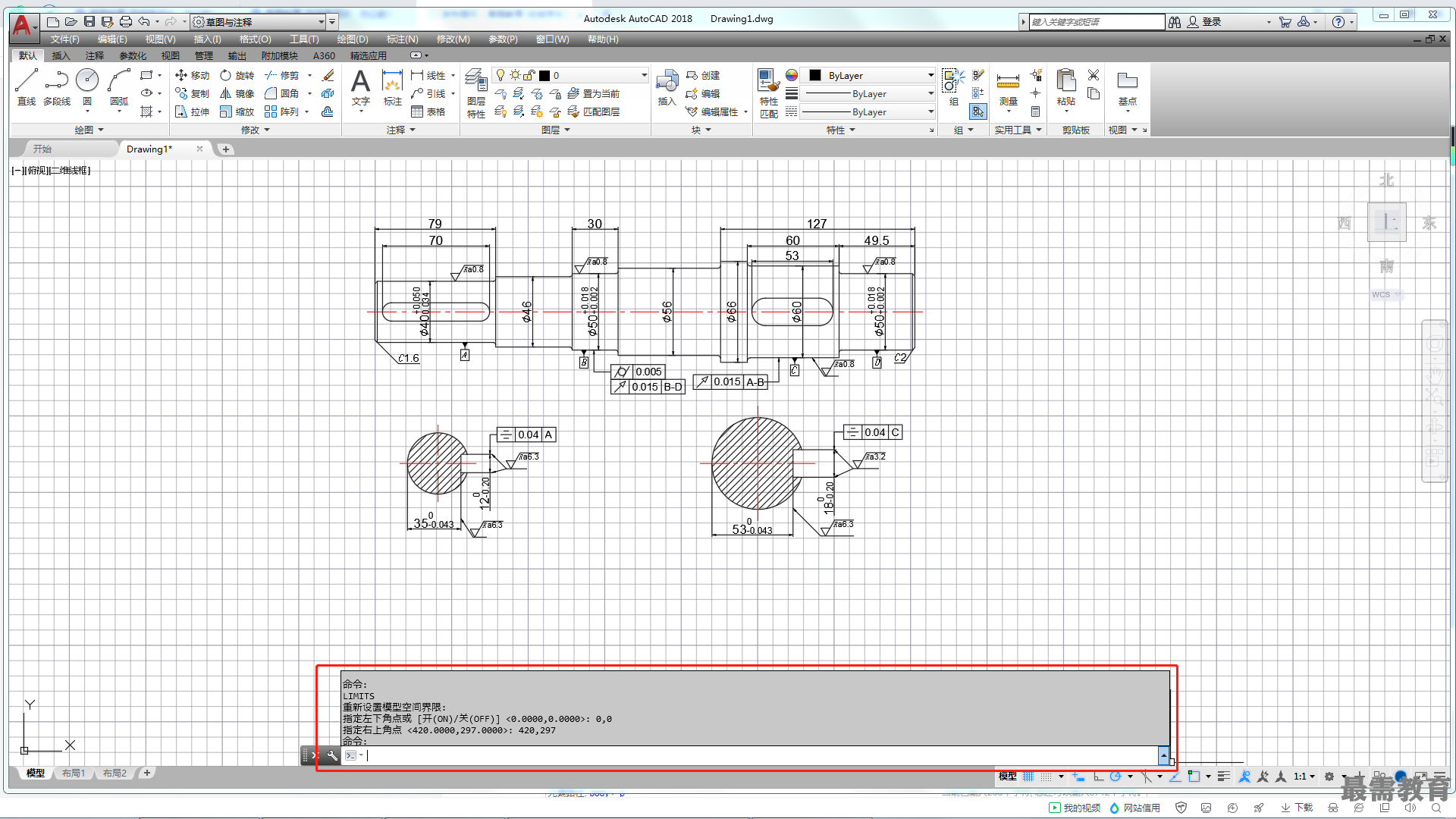
Task: Choose the Move (移动) command
Action: point(192,75)
